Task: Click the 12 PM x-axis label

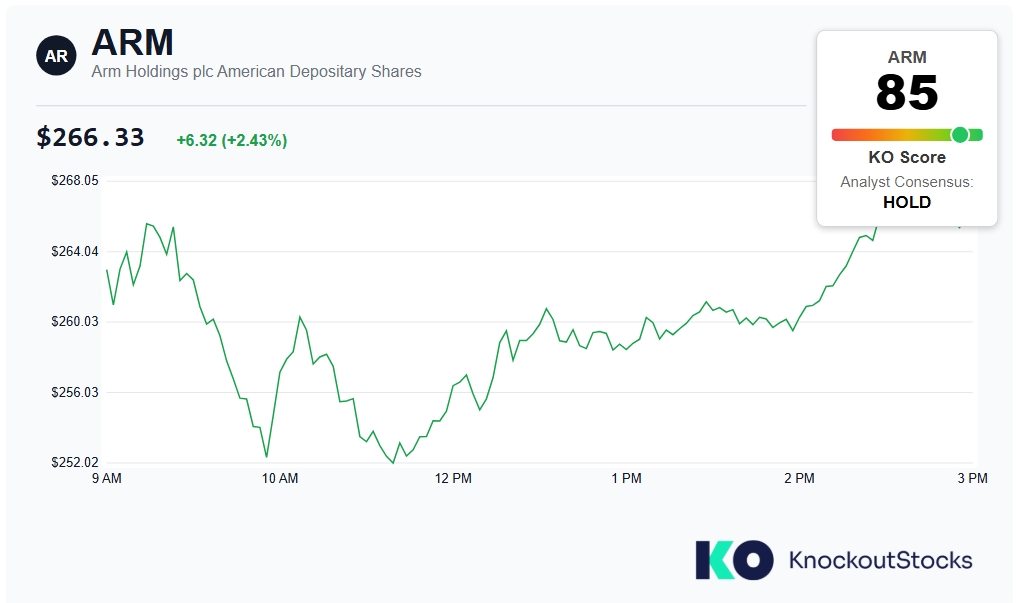Action: click(453, 479)
